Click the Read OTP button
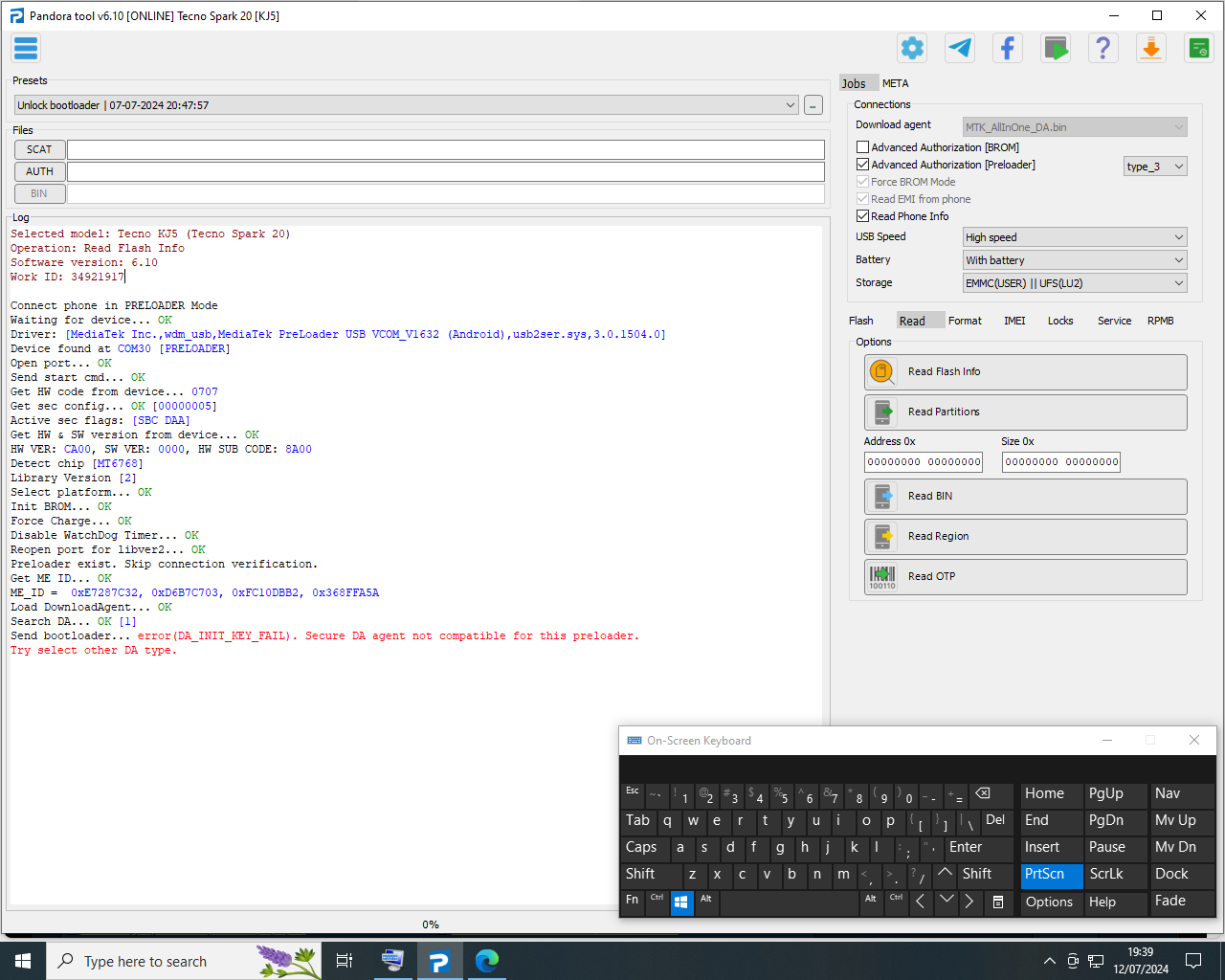Viewport: 1225px width, 980px height. (1026, 577)
